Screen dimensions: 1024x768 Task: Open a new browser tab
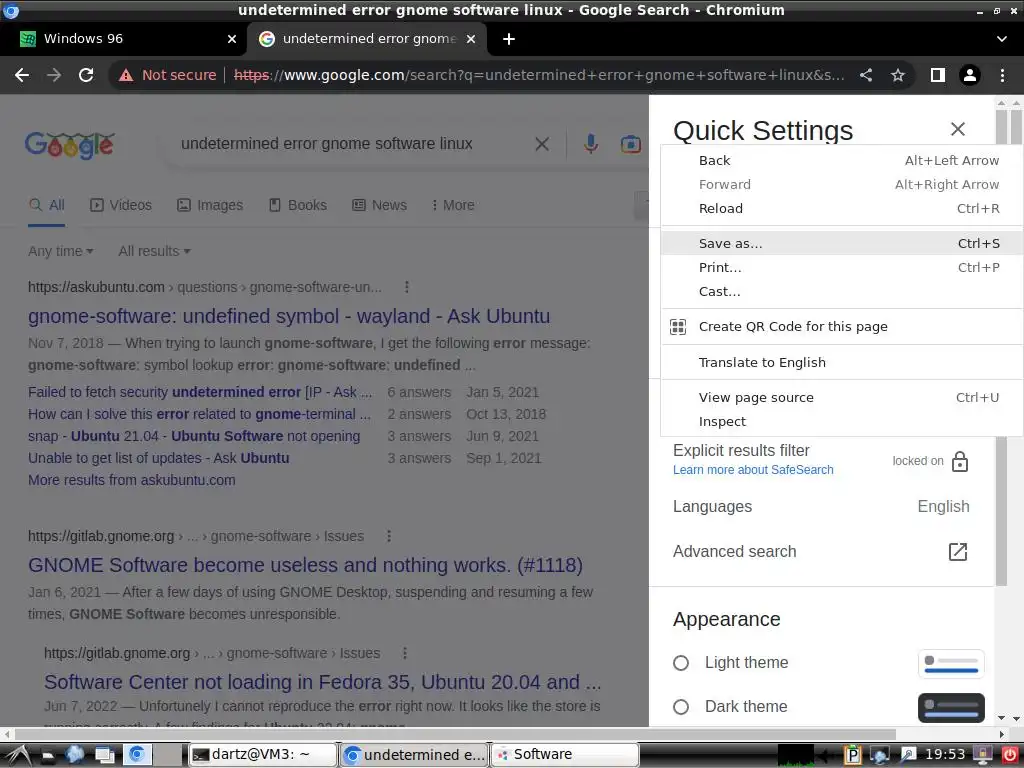pyautogui.click(x=509, y=39)
